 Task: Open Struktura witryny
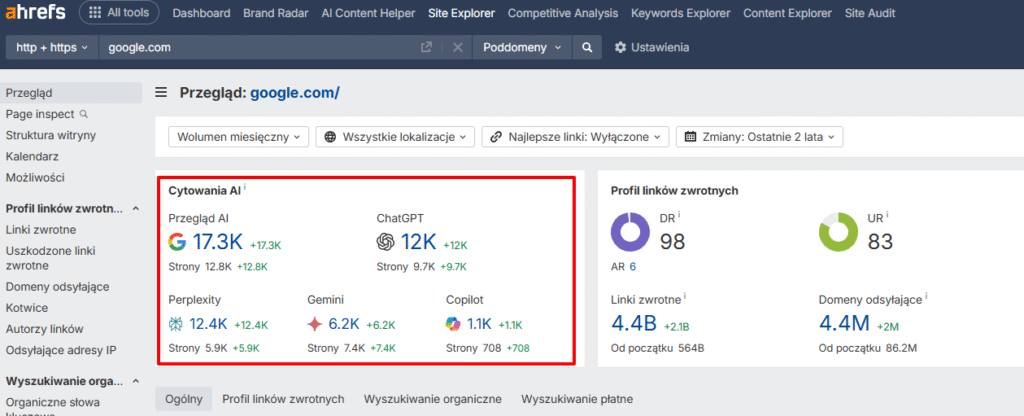51,135
